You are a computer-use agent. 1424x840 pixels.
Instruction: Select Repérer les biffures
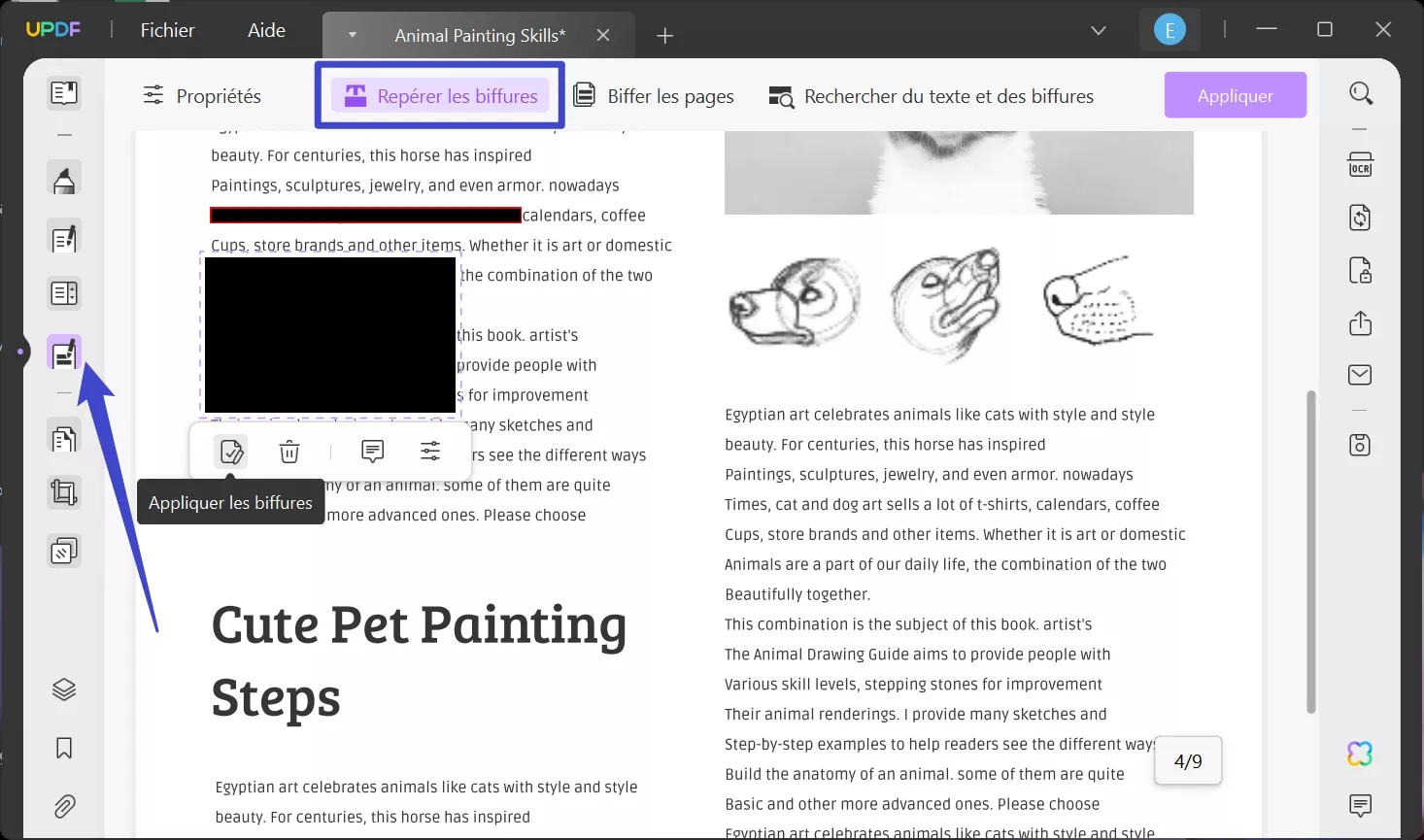click(x=441, y=95)
